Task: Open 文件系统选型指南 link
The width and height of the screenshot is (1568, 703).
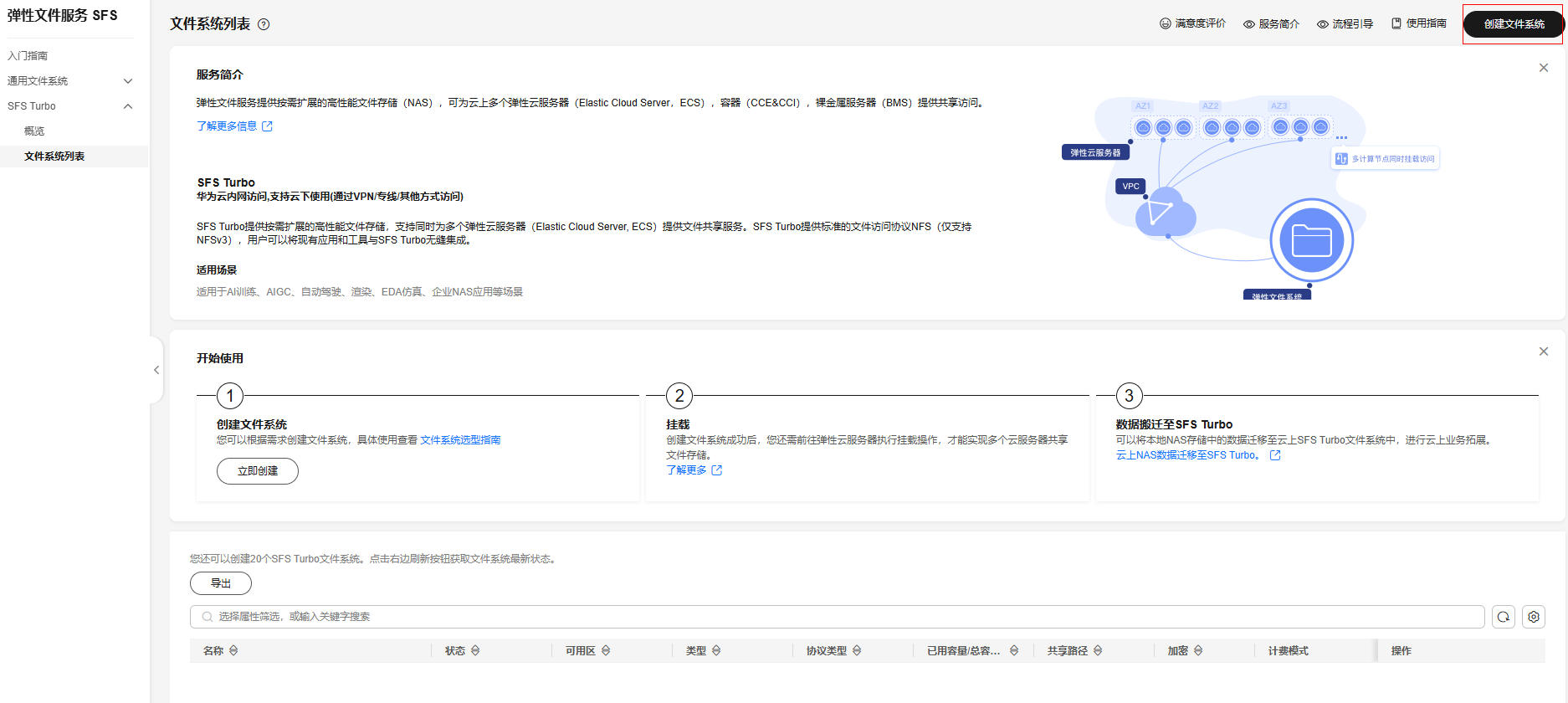Action: (460, 440)
